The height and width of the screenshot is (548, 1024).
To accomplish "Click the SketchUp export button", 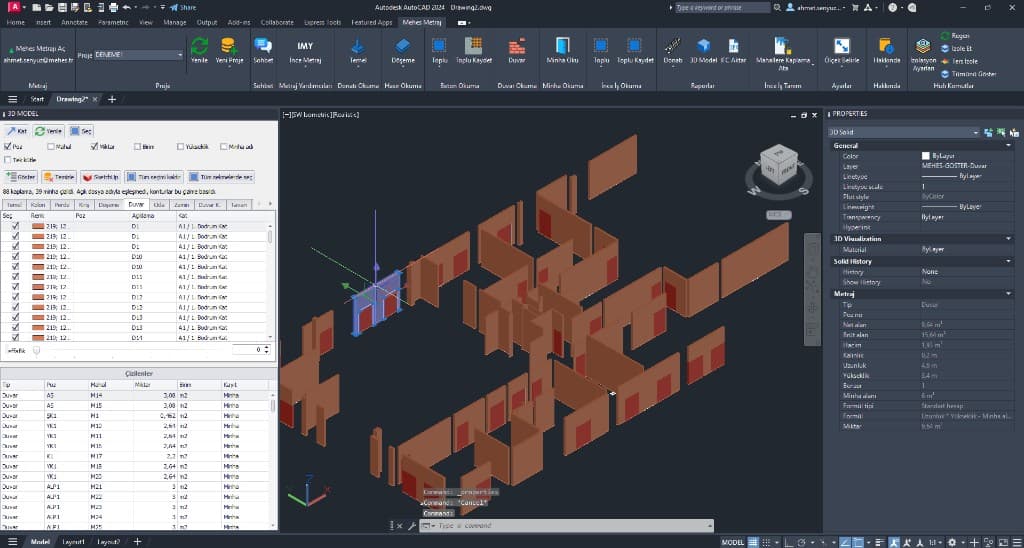I will click(101, 177).
